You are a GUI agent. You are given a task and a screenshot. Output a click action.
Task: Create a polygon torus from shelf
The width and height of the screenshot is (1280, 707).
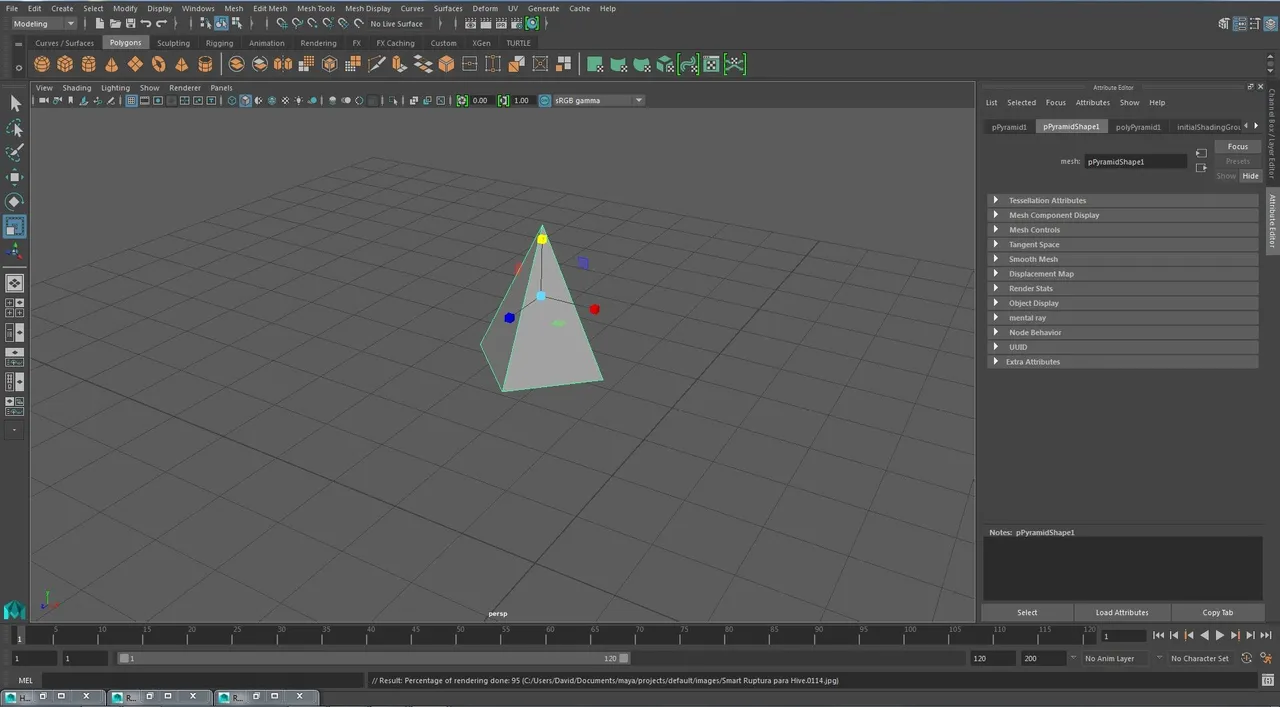pyautogui.click(x=158, y=64)
